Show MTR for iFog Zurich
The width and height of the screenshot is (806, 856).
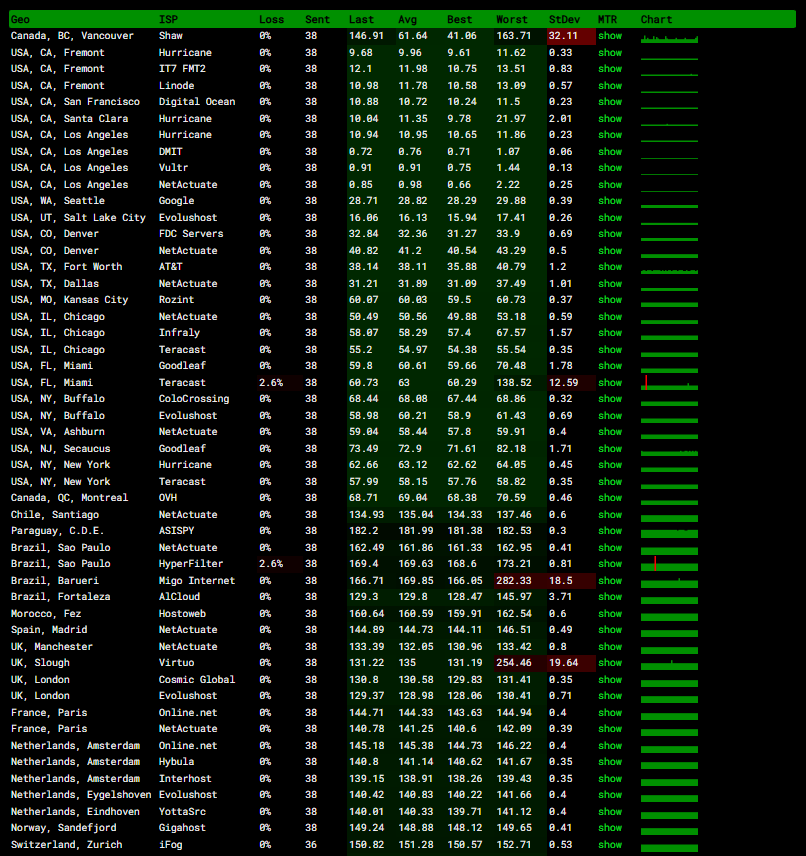pos(609,845)
